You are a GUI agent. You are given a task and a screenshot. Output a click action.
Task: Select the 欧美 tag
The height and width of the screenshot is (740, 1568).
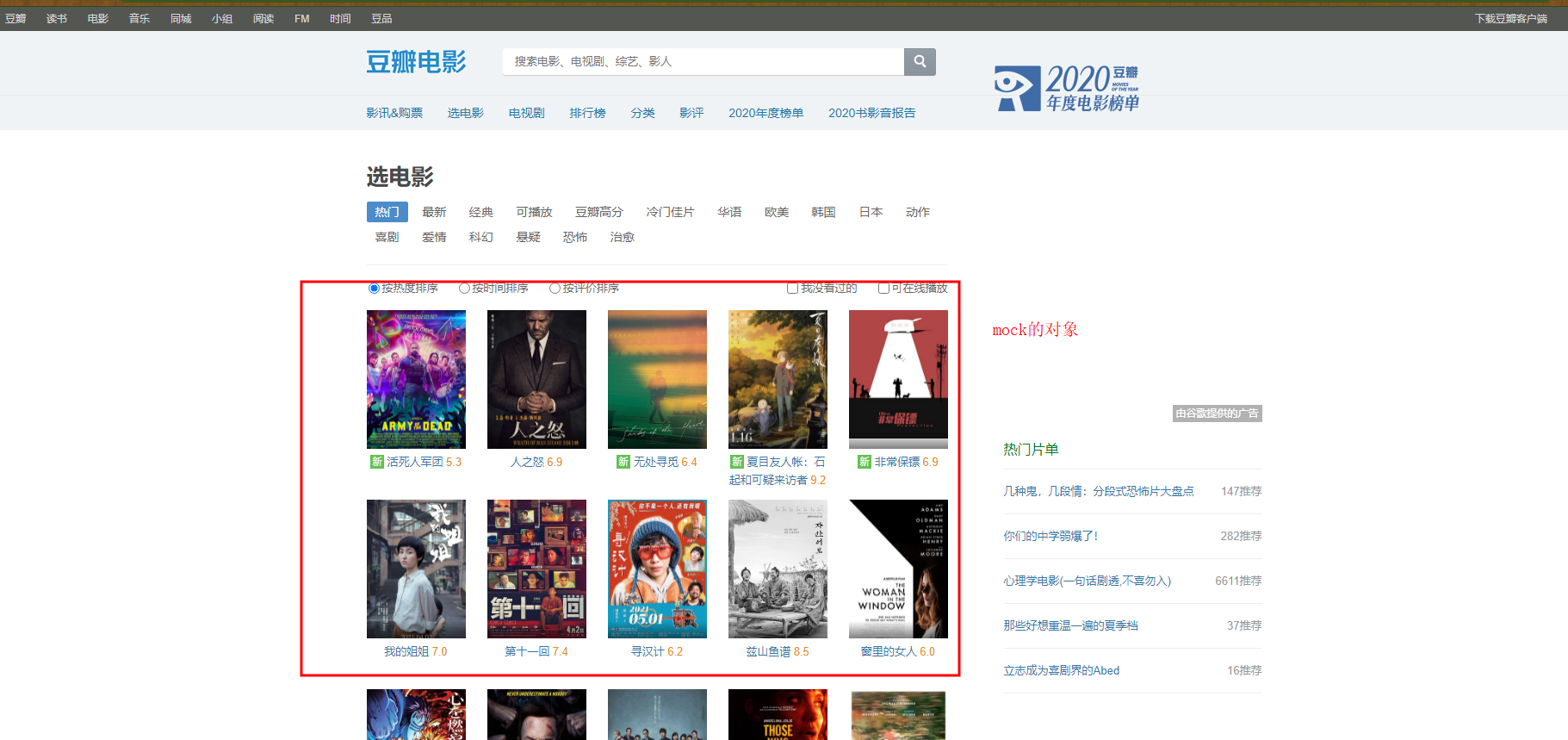[x=777, y=212]
